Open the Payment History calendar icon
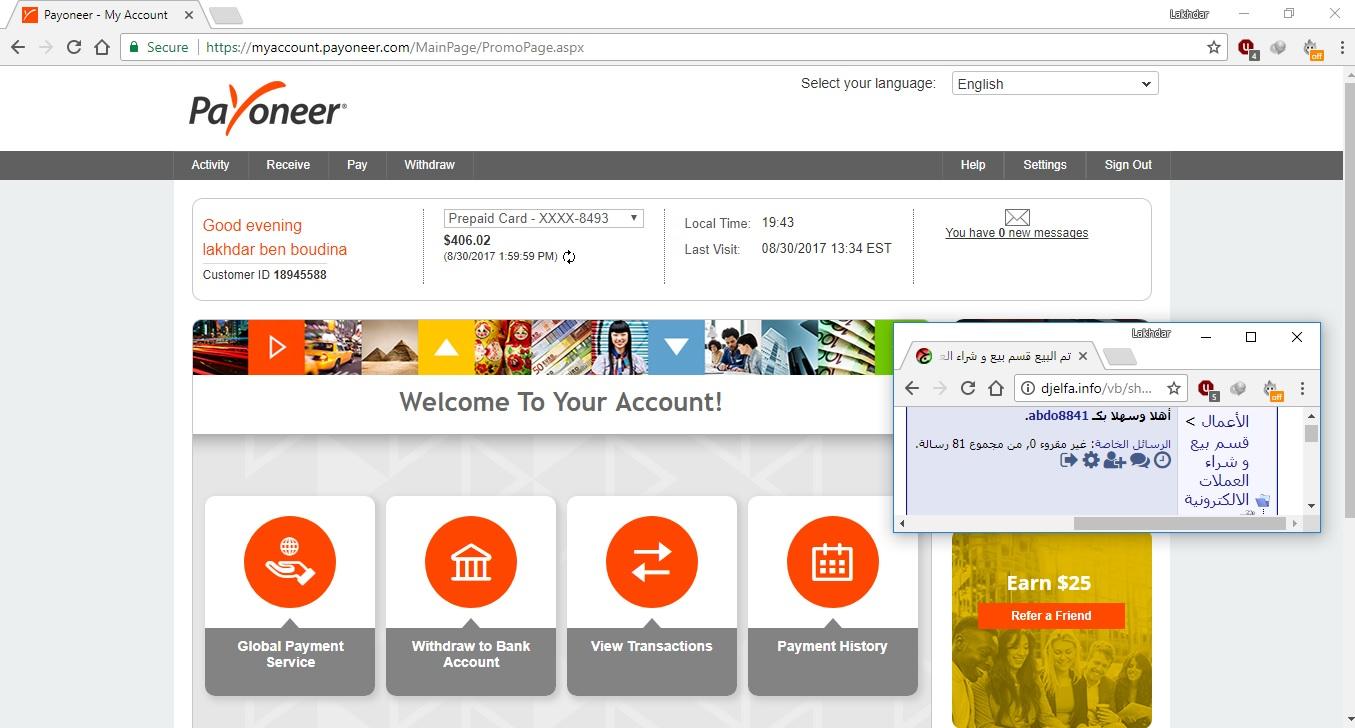Viewport: 1355px width, 728px height. pyautogui.click(x=833, y=562)
